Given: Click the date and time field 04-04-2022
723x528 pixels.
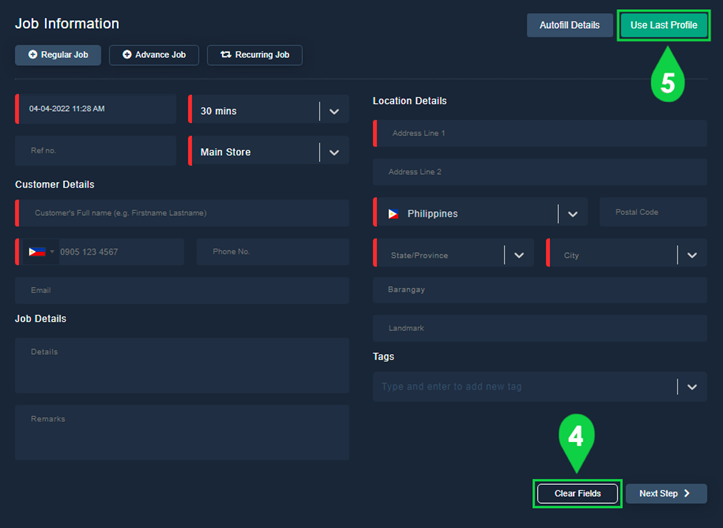Looking at the screenshot, I should pyautogui.click(x=95, y=109).
